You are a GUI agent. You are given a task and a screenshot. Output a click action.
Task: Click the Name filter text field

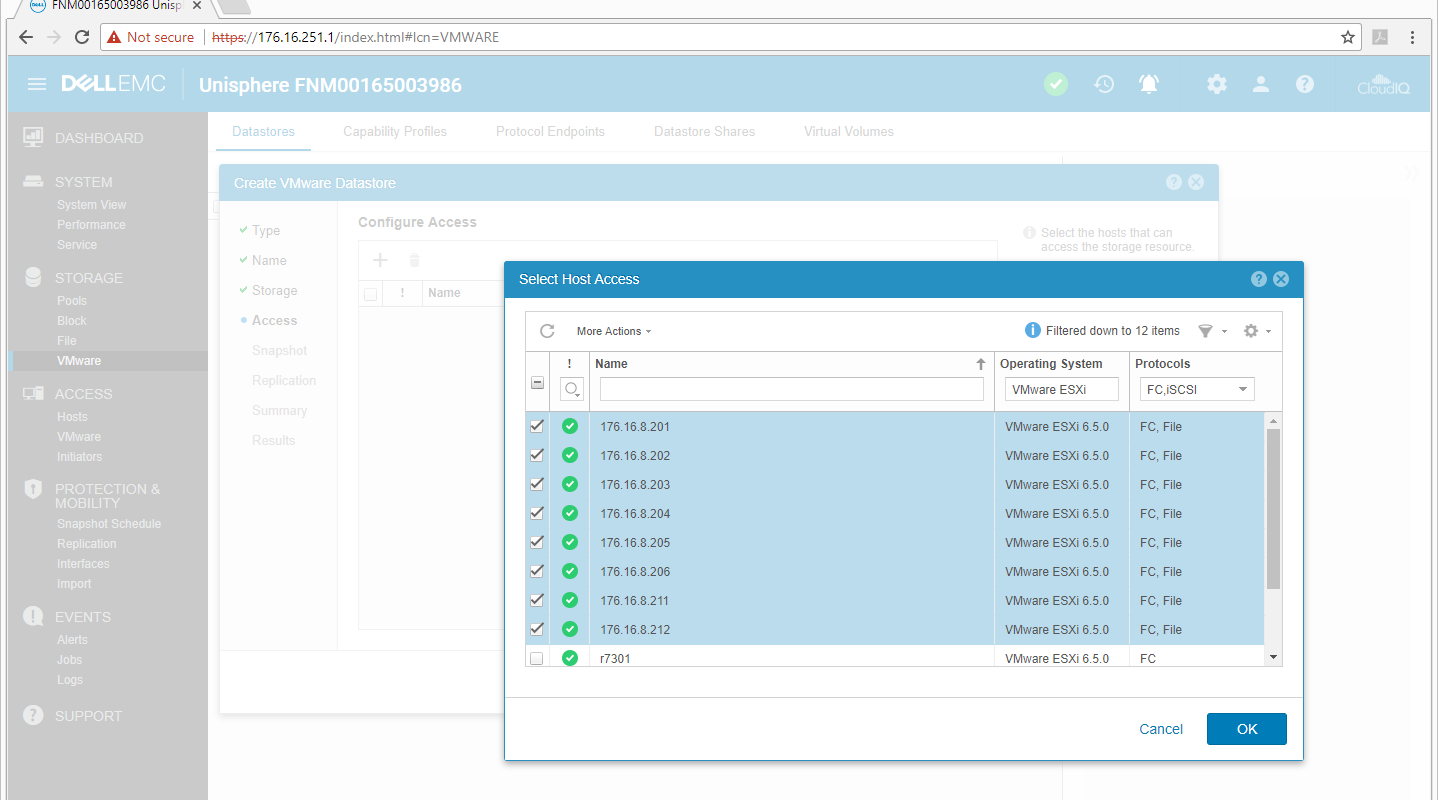click(792, 389)
